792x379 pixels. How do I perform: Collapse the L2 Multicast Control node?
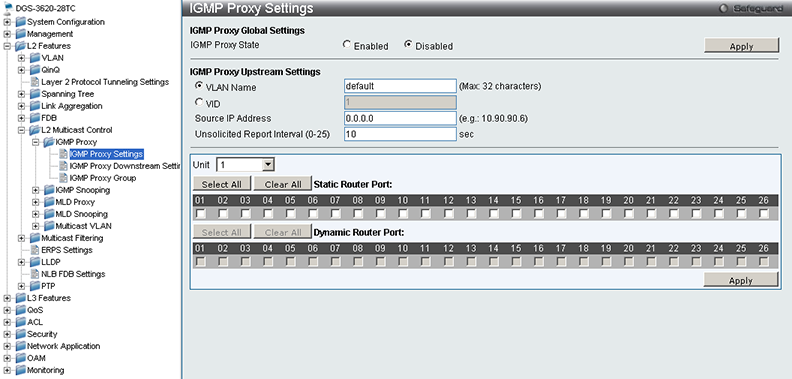(x=21, y=130)
